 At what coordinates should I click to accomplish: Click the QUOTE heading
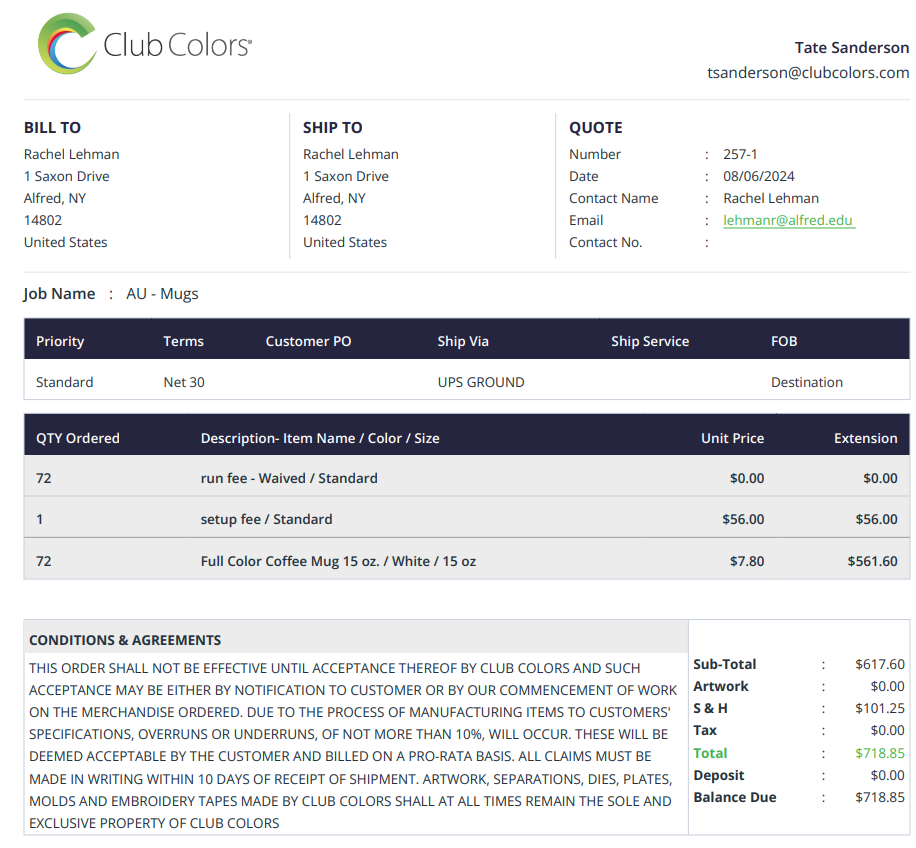click(x=596, y=127)
